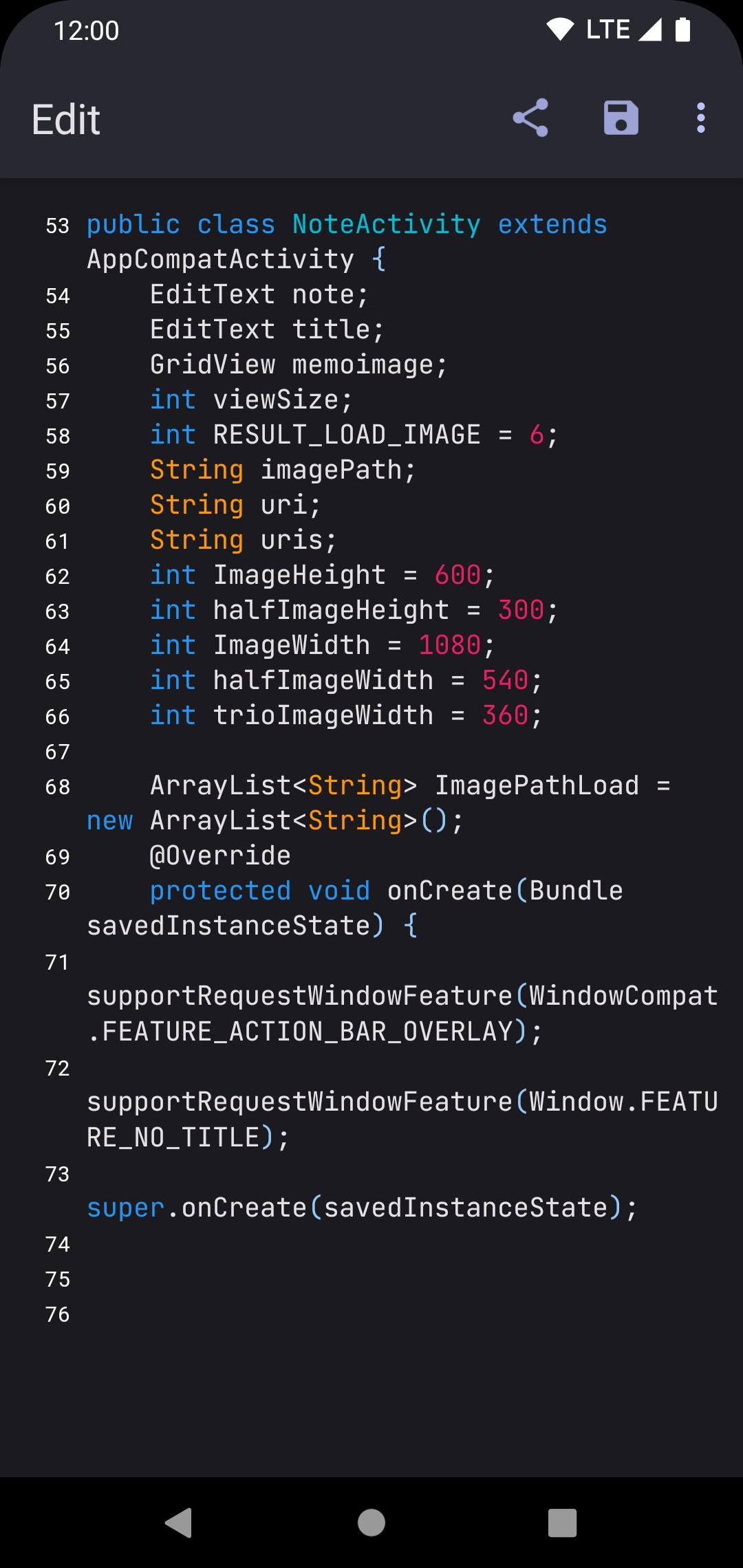The image size is (743, 1568).
Task: Place cursor on line number 53
Action: pos(58,226)
